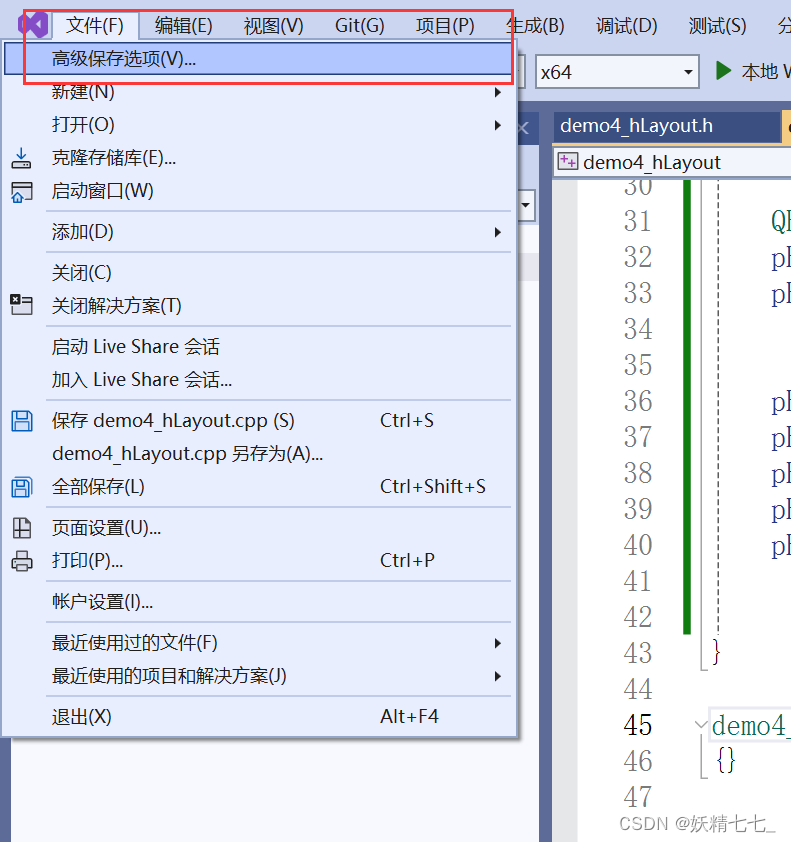Click the printer icon
Viewport: 791px width, 842px height.
pos(21,561)
